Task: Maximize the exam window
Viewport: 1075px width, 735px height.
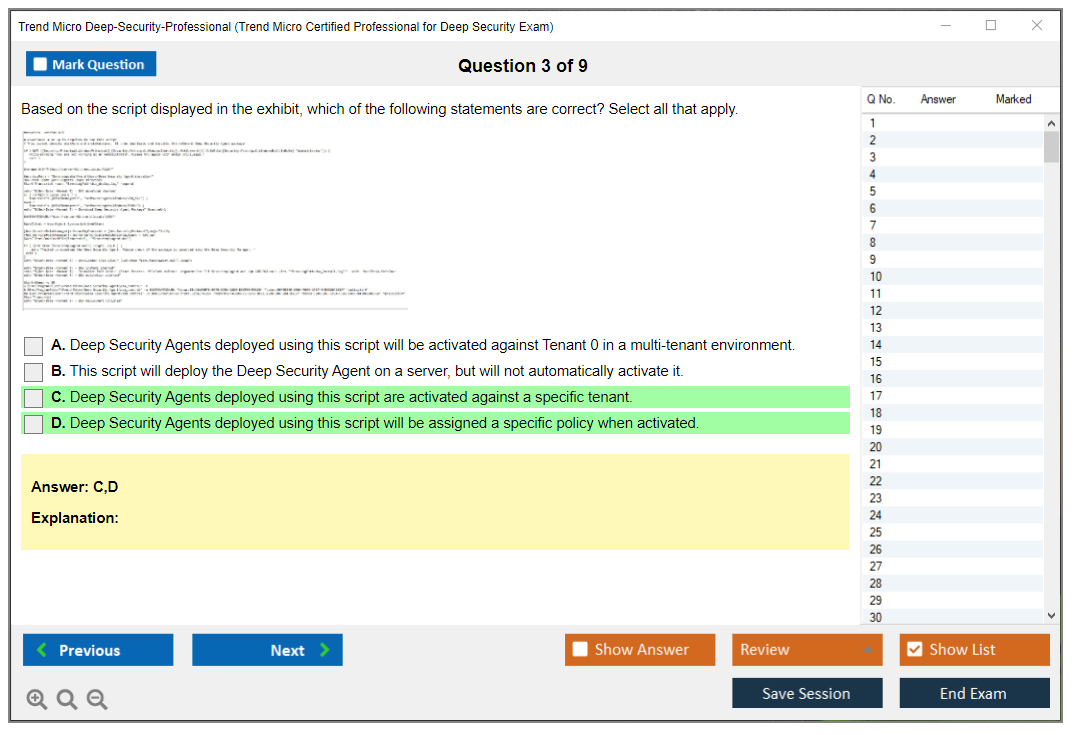Action: point(991,26)
